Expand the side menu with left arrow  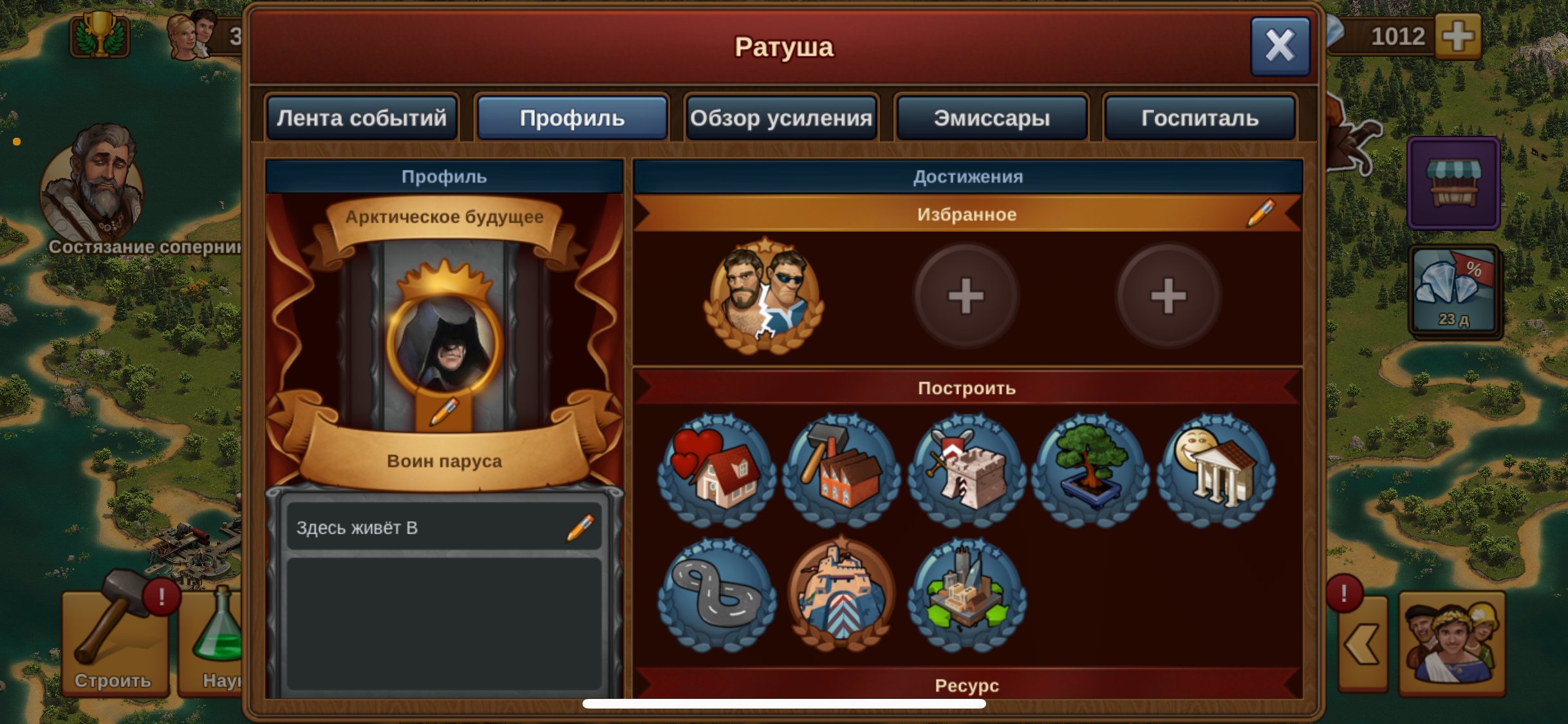(x=1363, y=644)
